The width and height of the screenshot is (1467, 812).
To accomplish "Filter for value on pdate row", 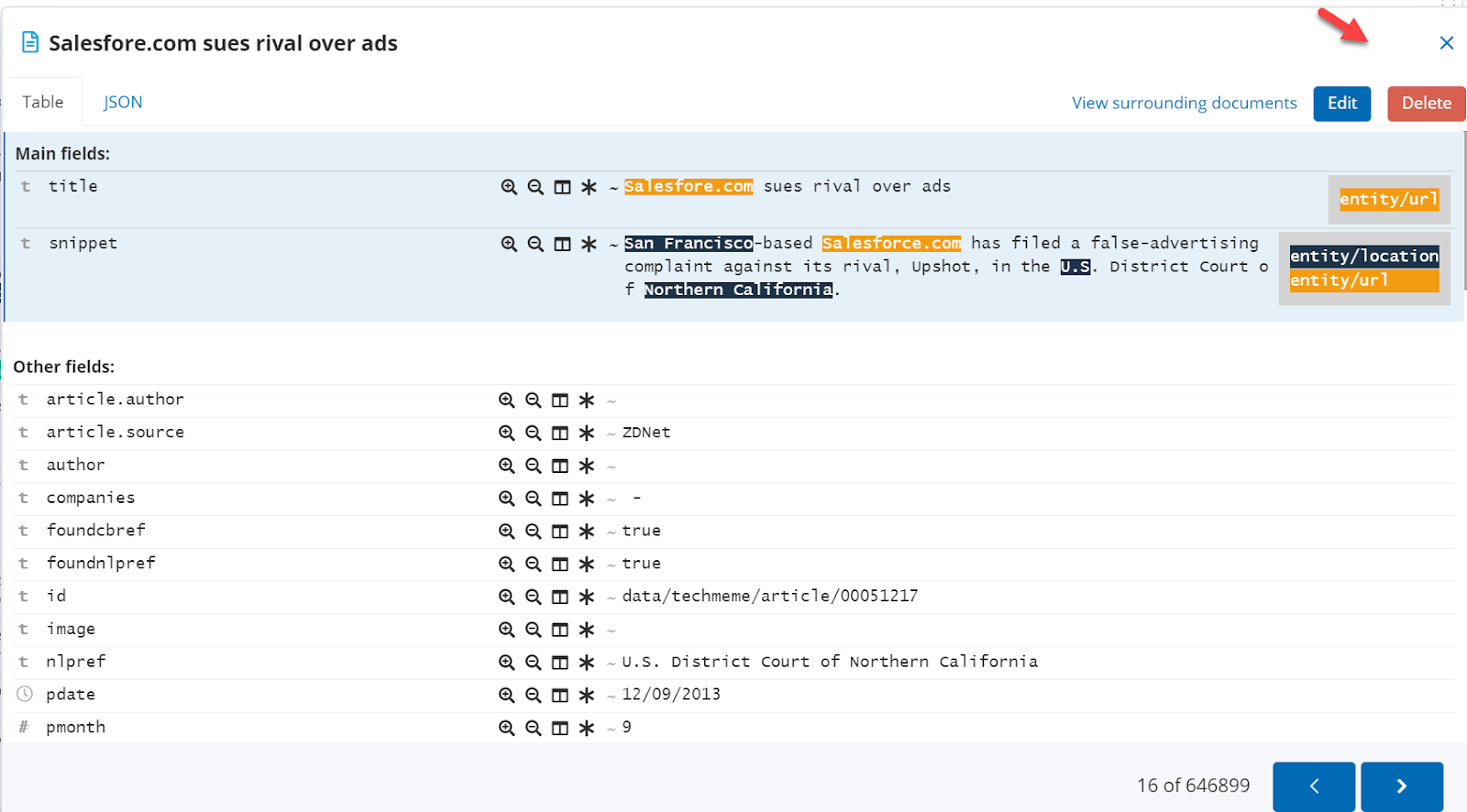I will (506, 695).
